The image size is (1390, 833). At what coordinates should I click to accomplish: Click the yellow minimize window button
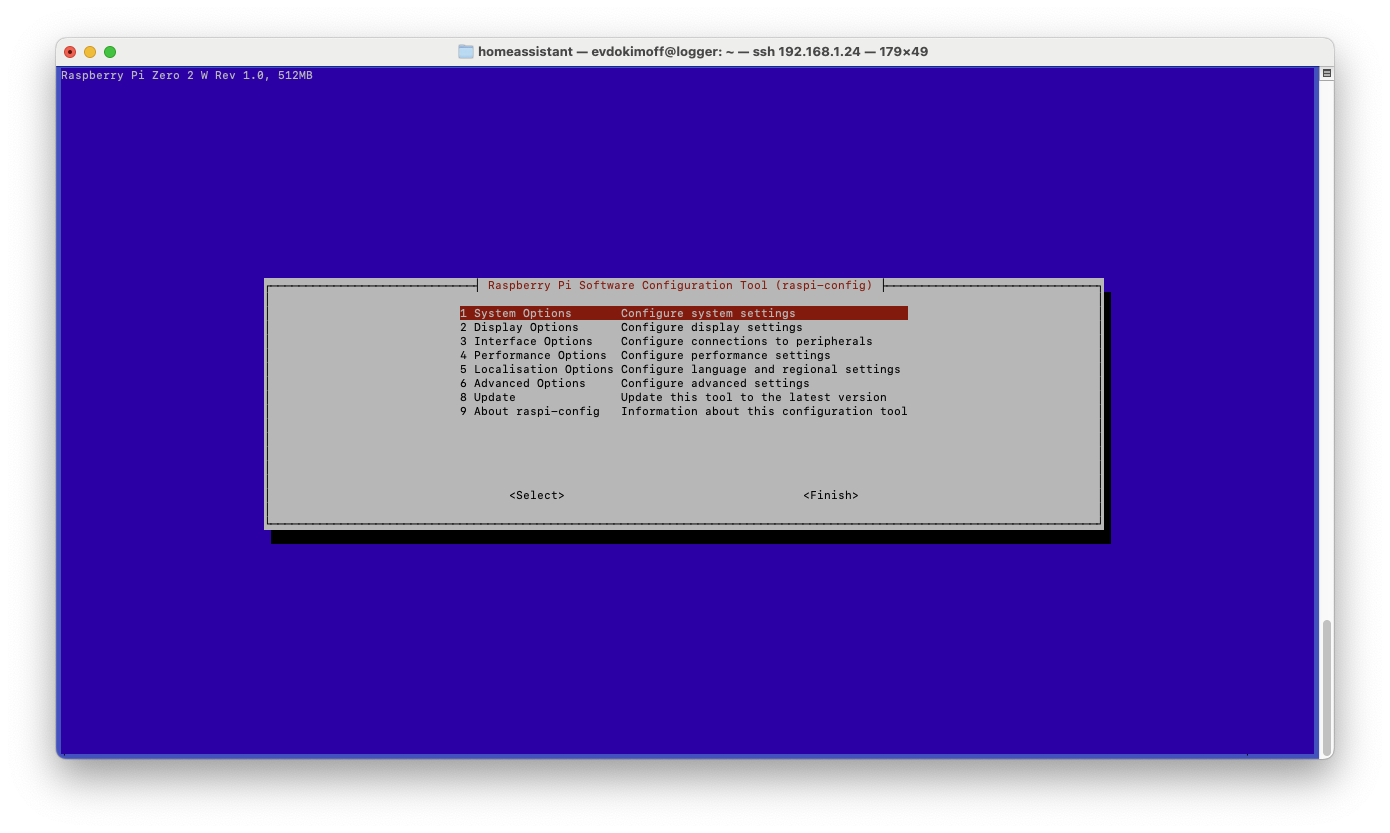click(x=90, y=52)
